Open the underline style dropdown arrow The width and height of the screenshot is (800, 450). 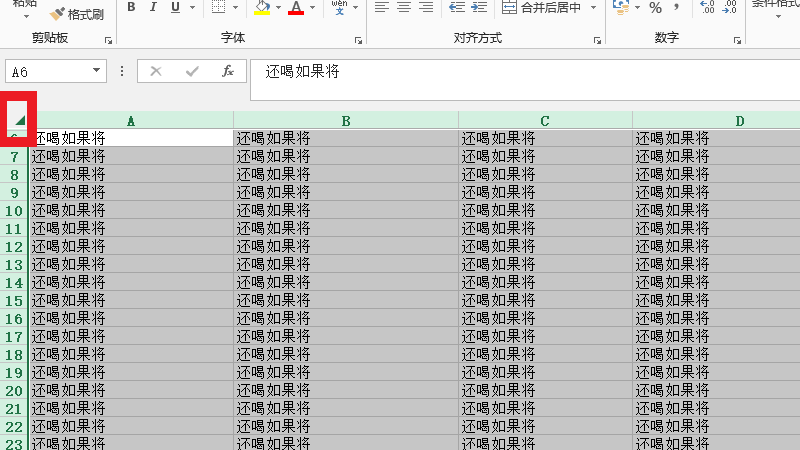point(191,8)
